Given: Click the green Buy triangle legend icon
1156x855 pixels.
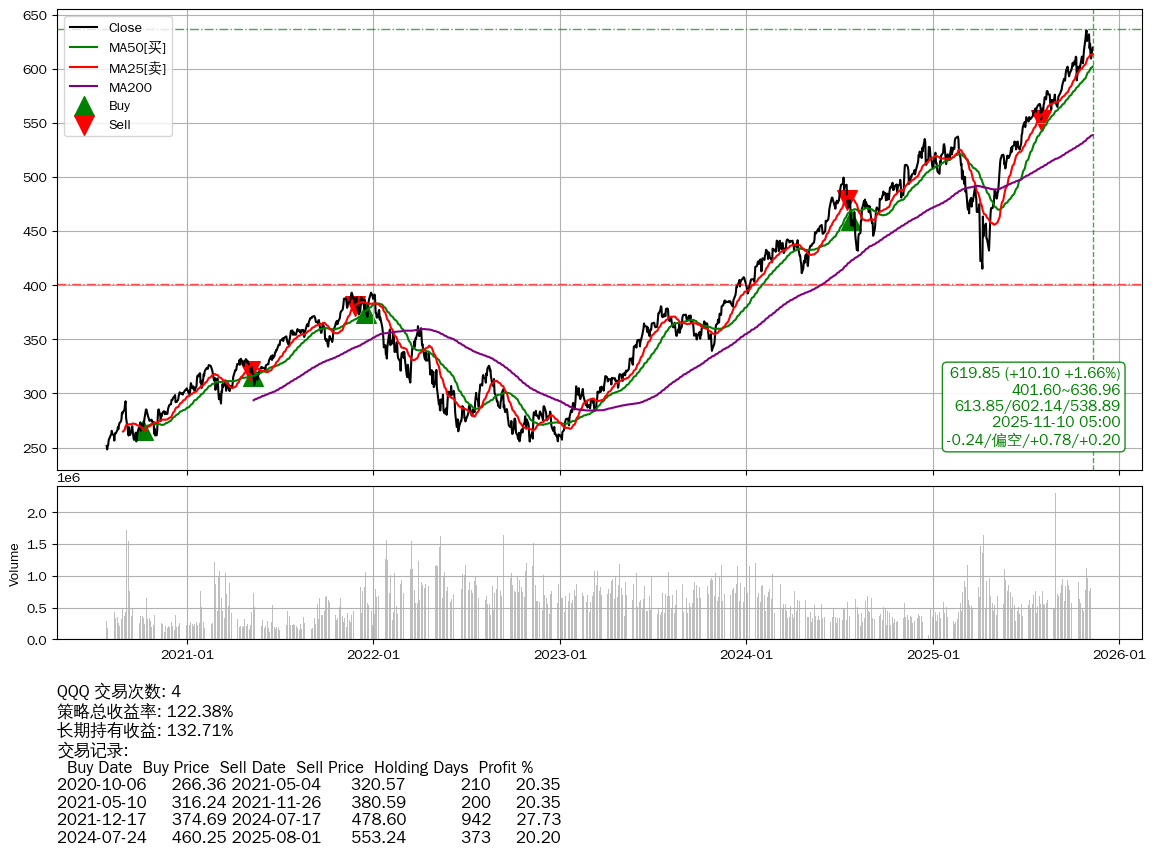Looking at the screenshot, I should 85,106.
